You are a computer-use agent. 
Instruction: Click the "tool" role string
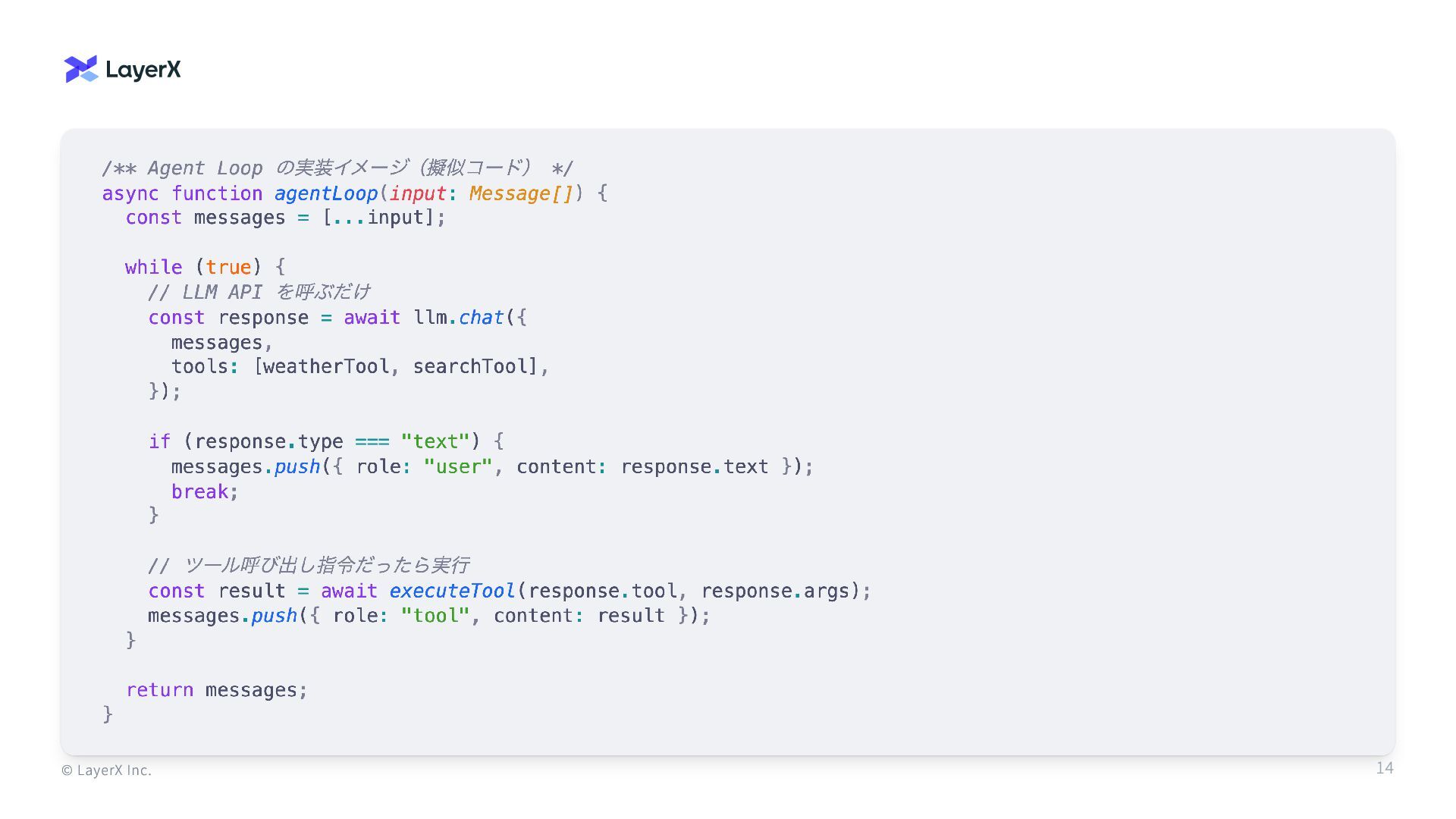(x=435, y=616)
